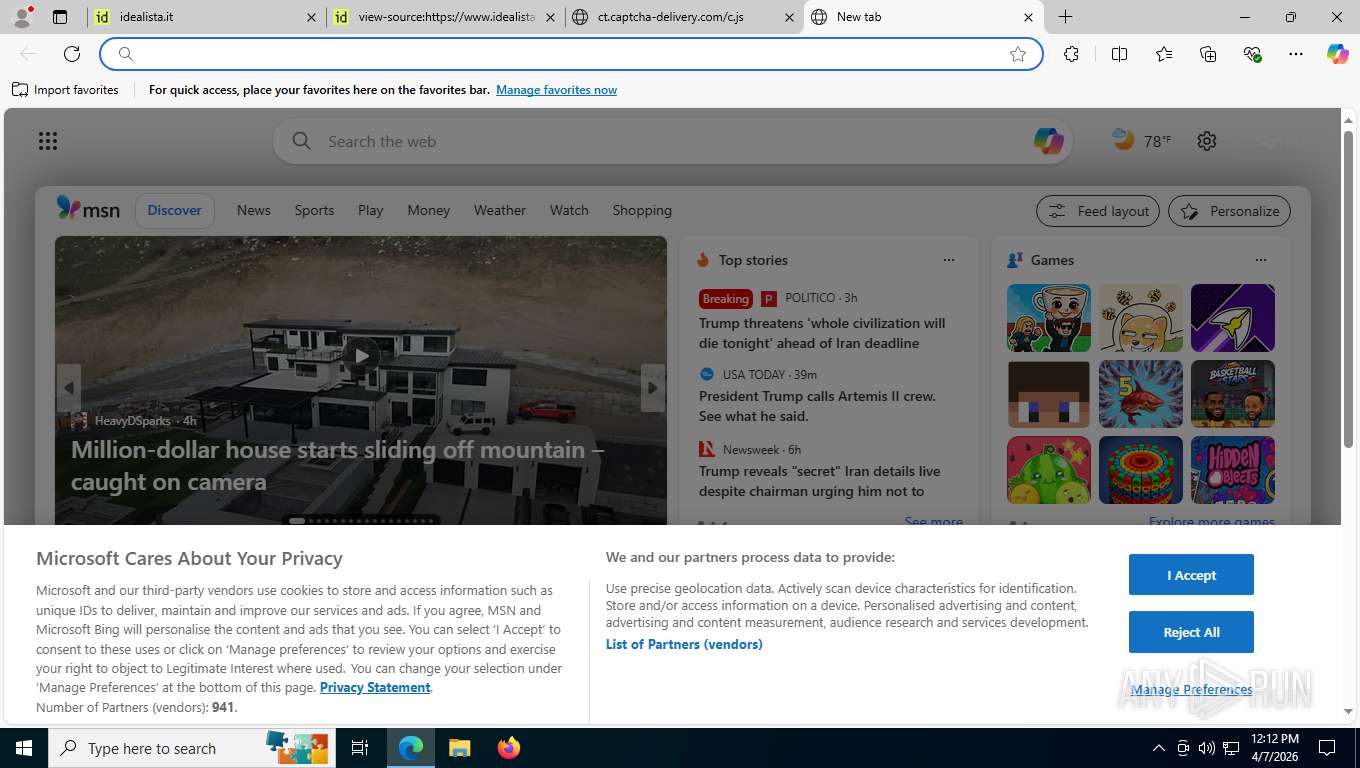The height and width of the screenshot is (768, 1360).
Task: Open the Extensions icon
Action: [x=1072, y=54]
